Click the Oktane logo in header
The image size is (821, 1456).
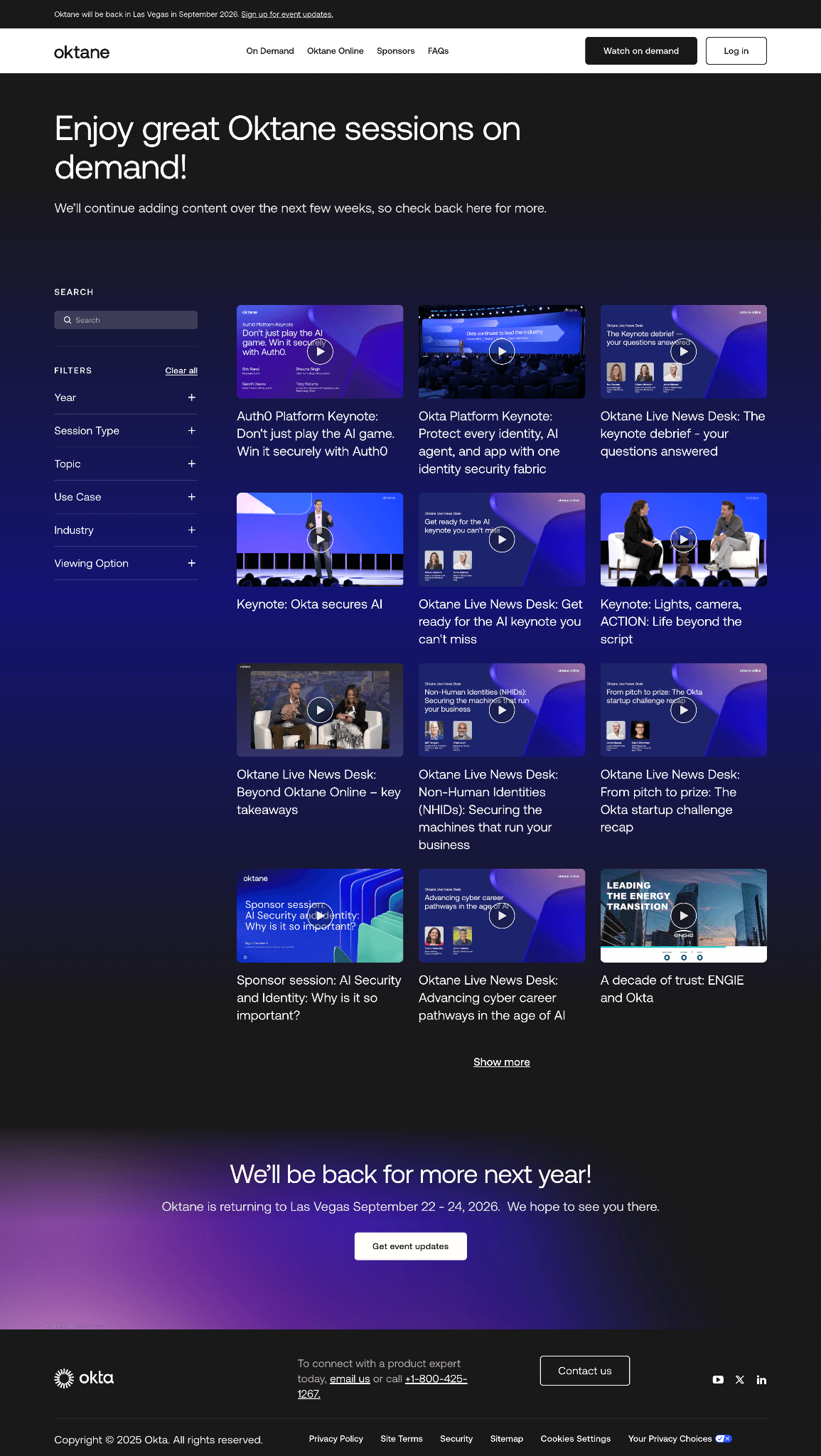click(82, 52)
